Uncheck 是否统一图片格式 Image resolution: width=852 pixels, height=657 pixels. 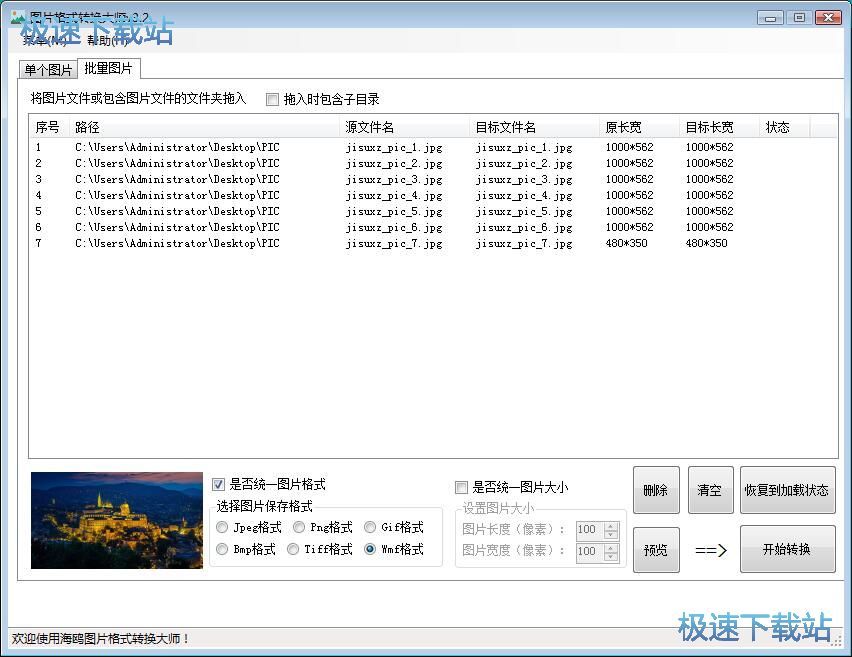point(218,485)
